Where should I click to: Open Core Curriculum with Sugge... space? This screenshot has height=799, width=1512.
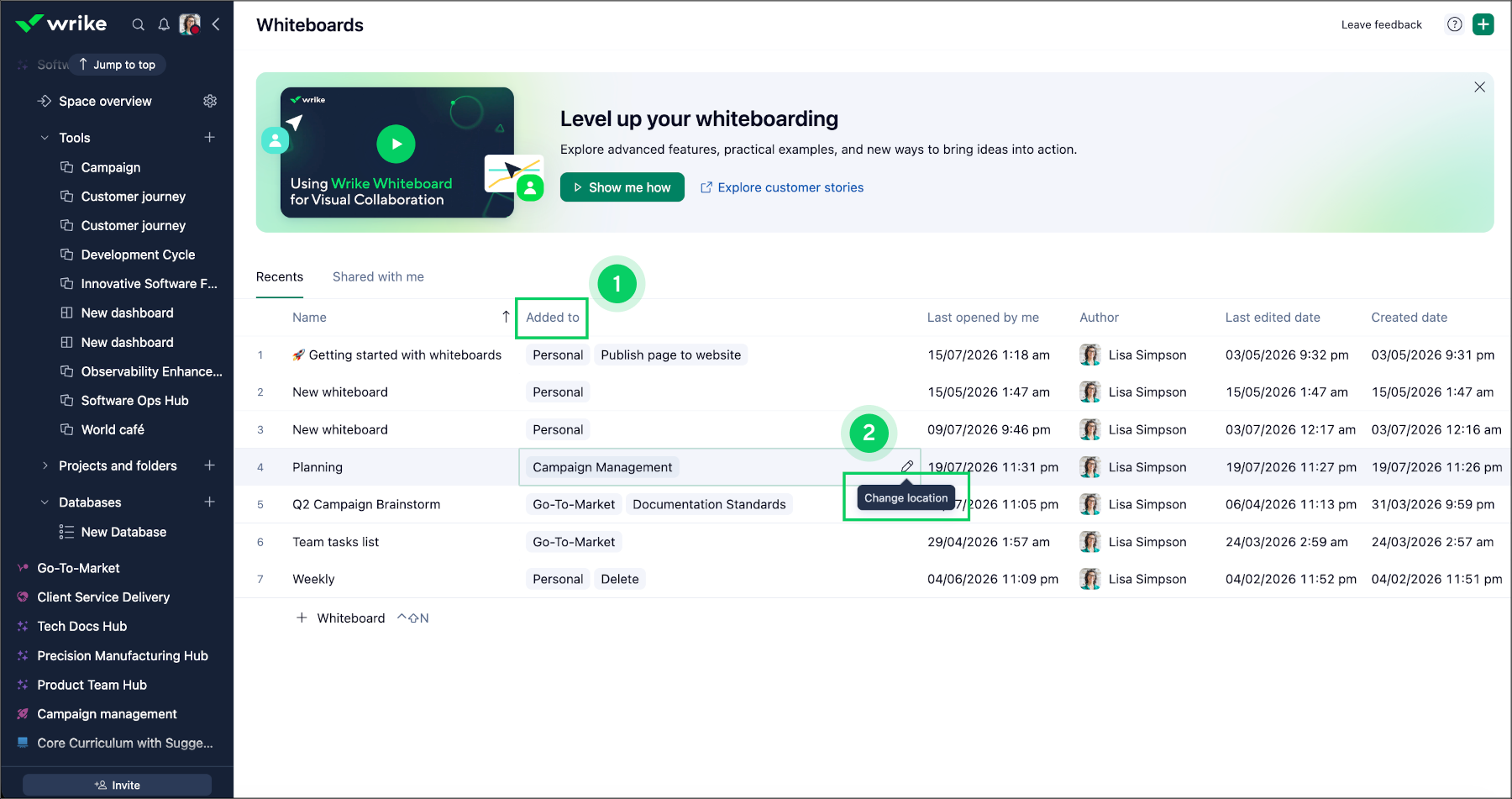[x=124, y=743]
